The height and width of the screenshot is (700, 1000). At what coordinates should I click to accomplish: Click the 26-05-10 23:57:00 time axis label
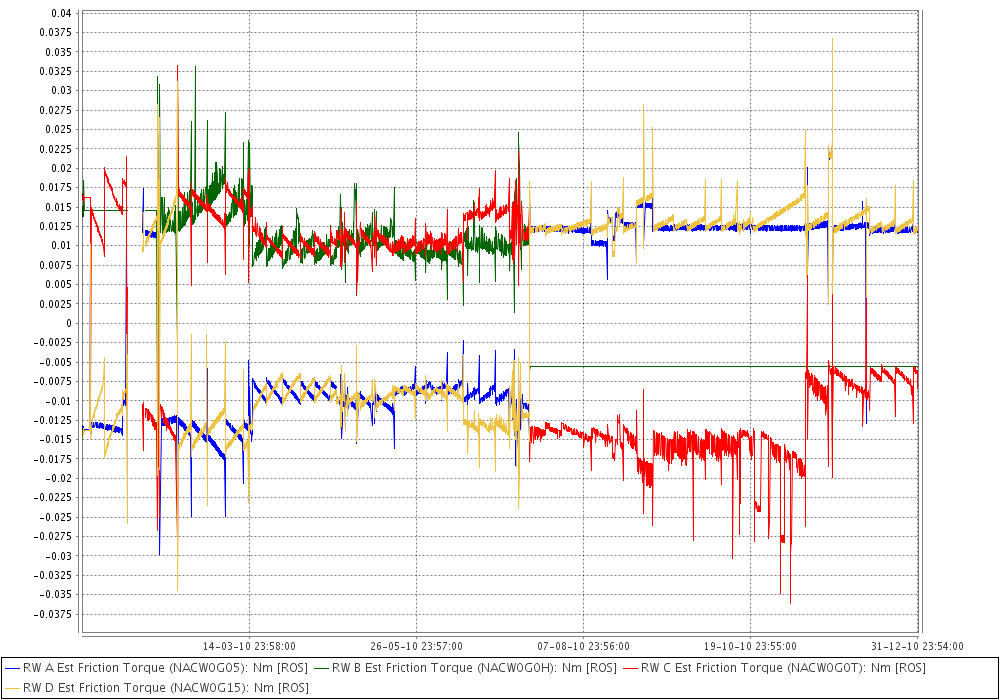point(416,646)
